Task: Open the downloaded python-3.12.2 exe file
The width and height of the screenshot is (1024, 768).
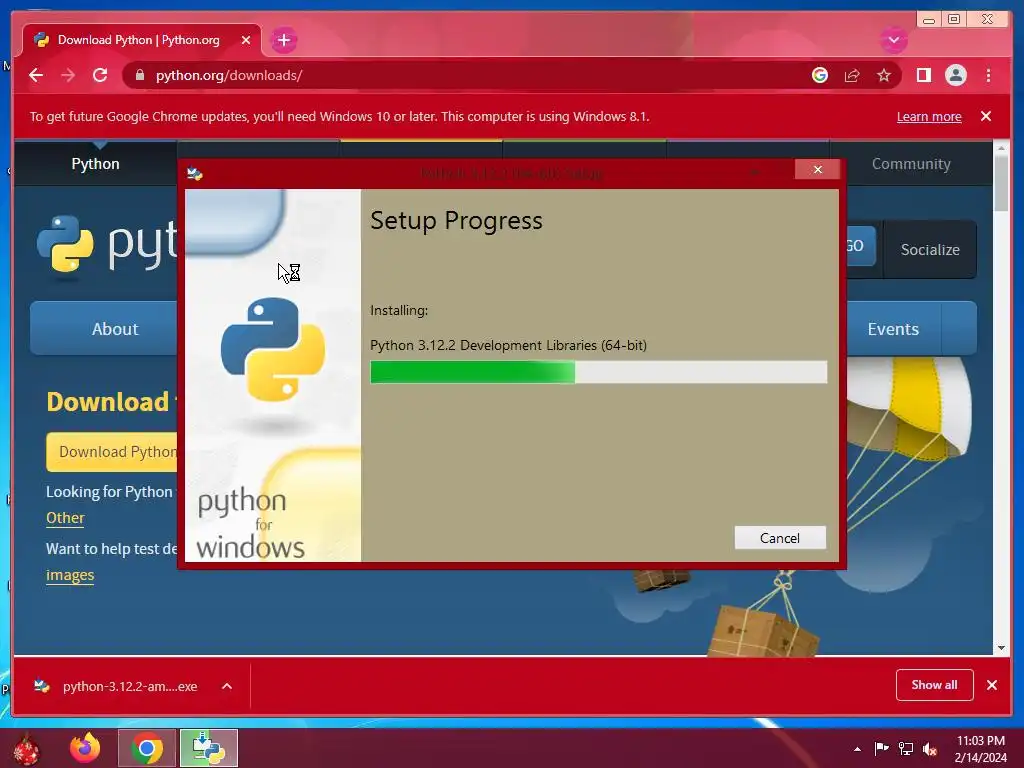Action: tap(115, 686)
